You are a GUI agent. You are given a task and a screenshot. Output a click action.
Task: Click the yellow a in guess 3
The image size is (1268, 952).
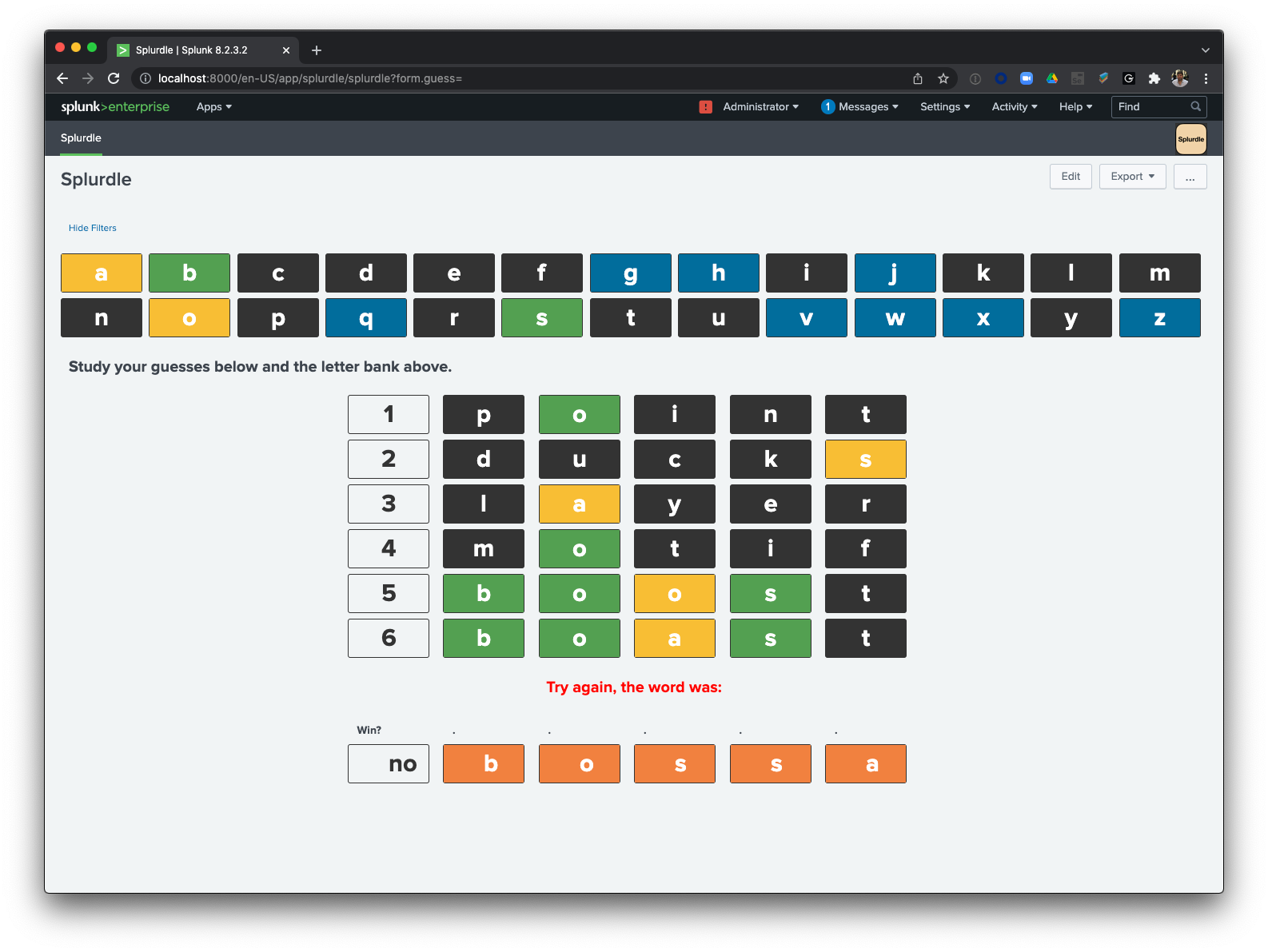580,504
